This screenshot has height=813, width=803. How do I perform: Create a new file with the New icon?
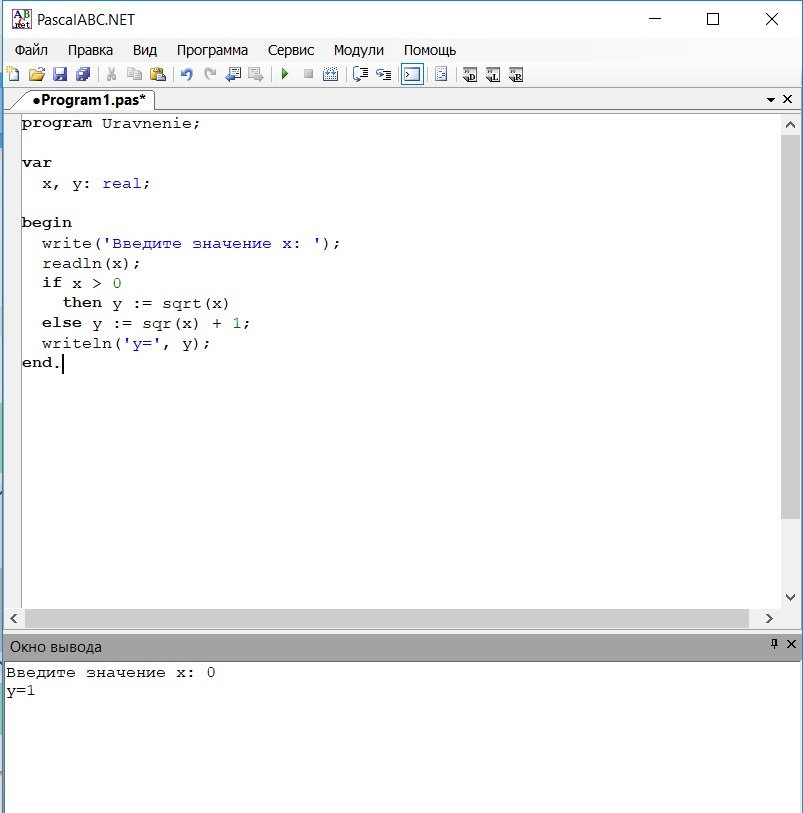pos(13,74)
